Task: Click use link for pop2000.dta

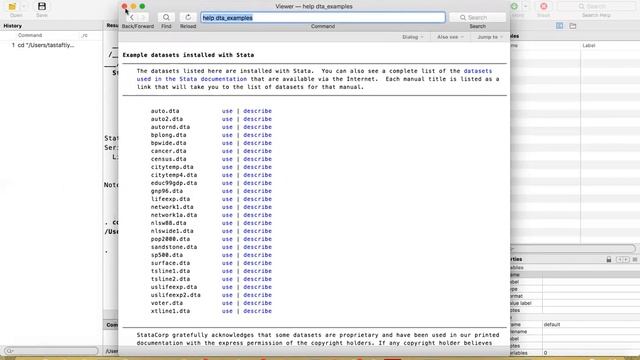Action: pos(227,239)
